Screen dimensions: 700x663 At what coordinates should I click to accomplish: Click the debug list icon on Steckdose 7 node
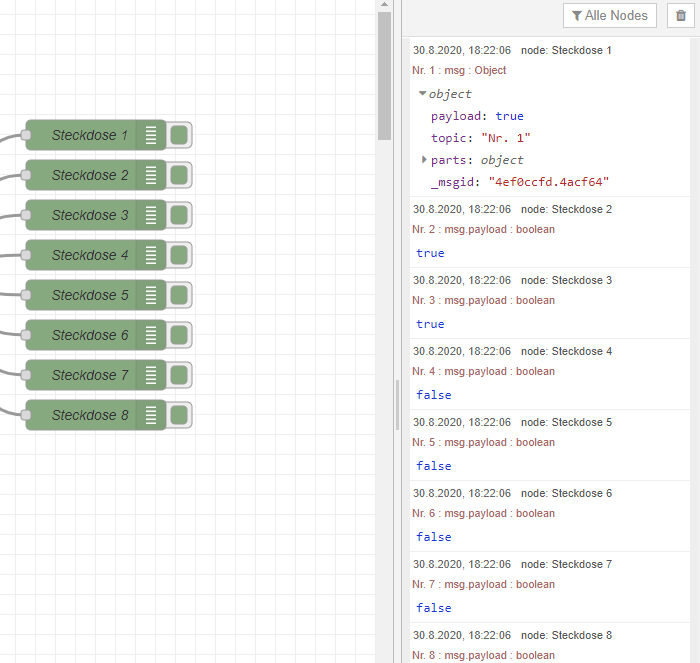click(x=151, y=375)
